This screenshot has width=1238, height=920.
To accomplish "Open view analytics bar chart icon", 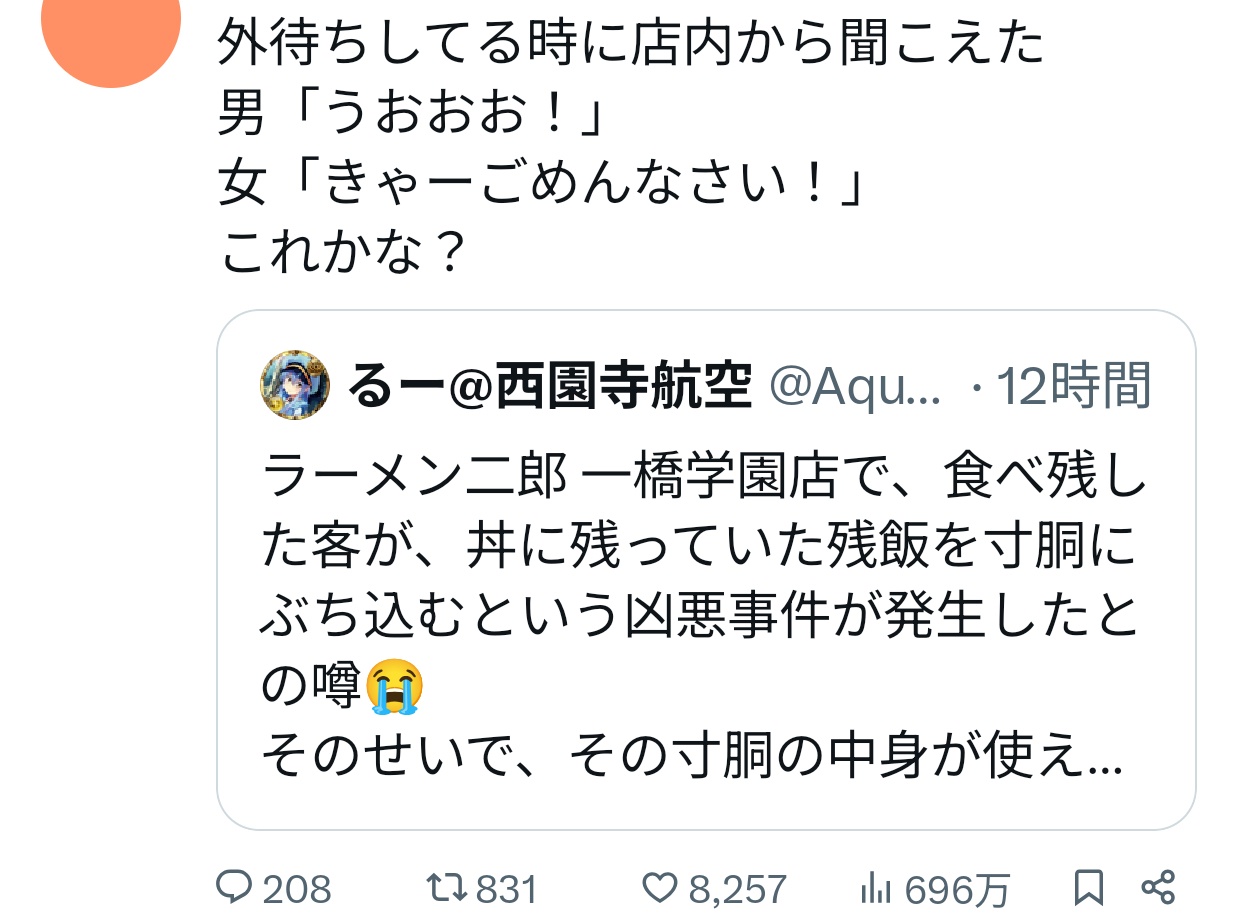I will pyautogui.click(x=877, y=887).
